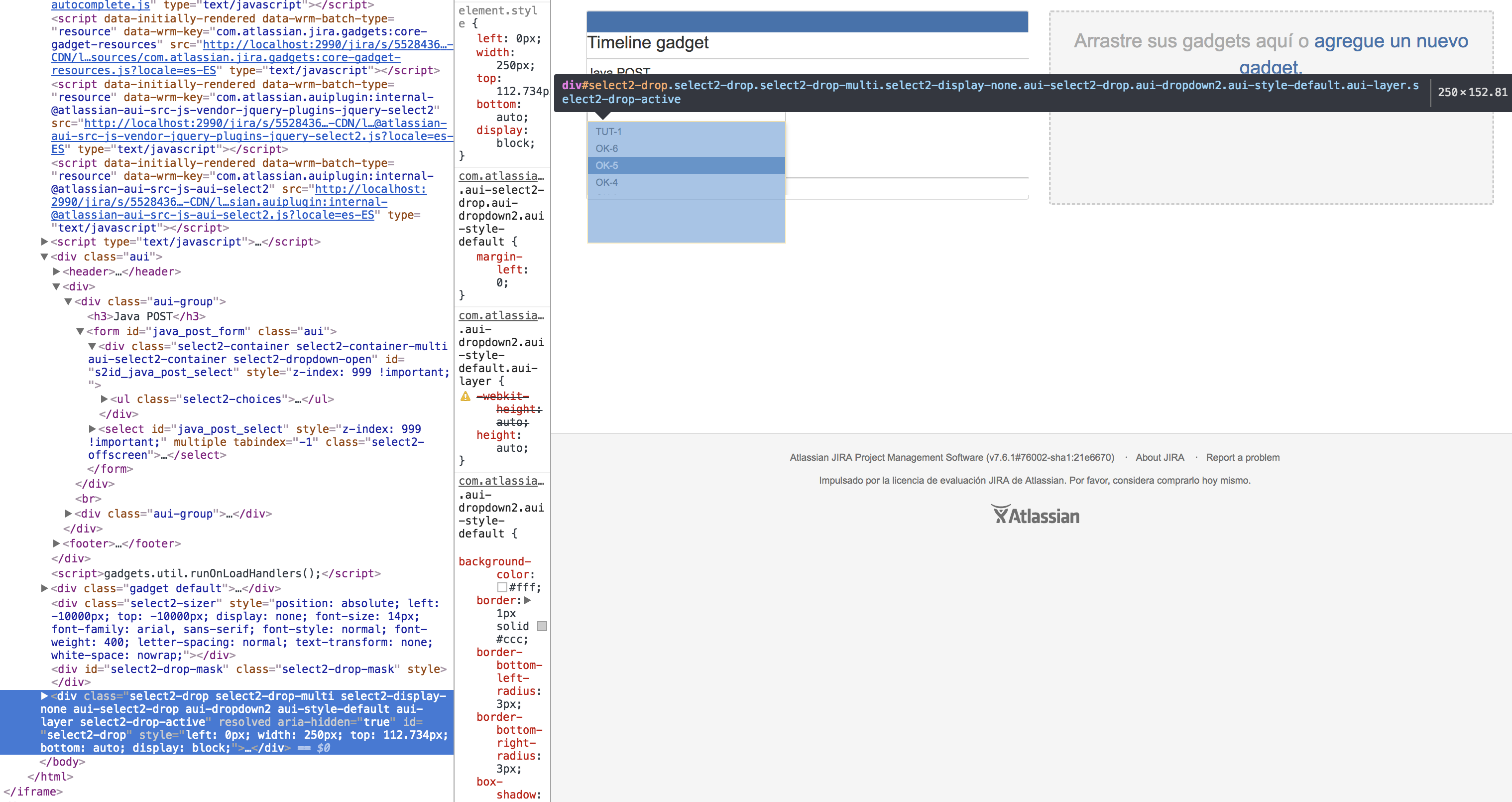The image size is (1512, 802).
Task: Open the #fff background color swatch
Action: 502,587
